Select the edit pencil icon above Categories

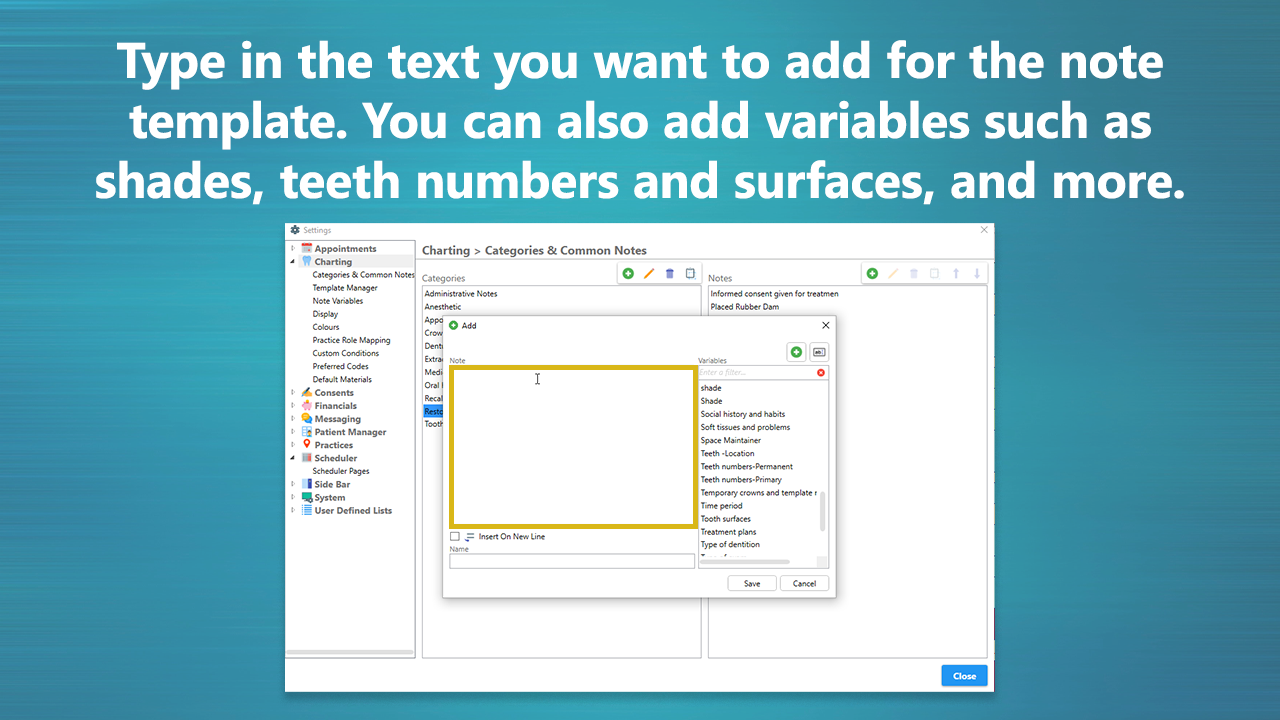(x=649, y=272)
